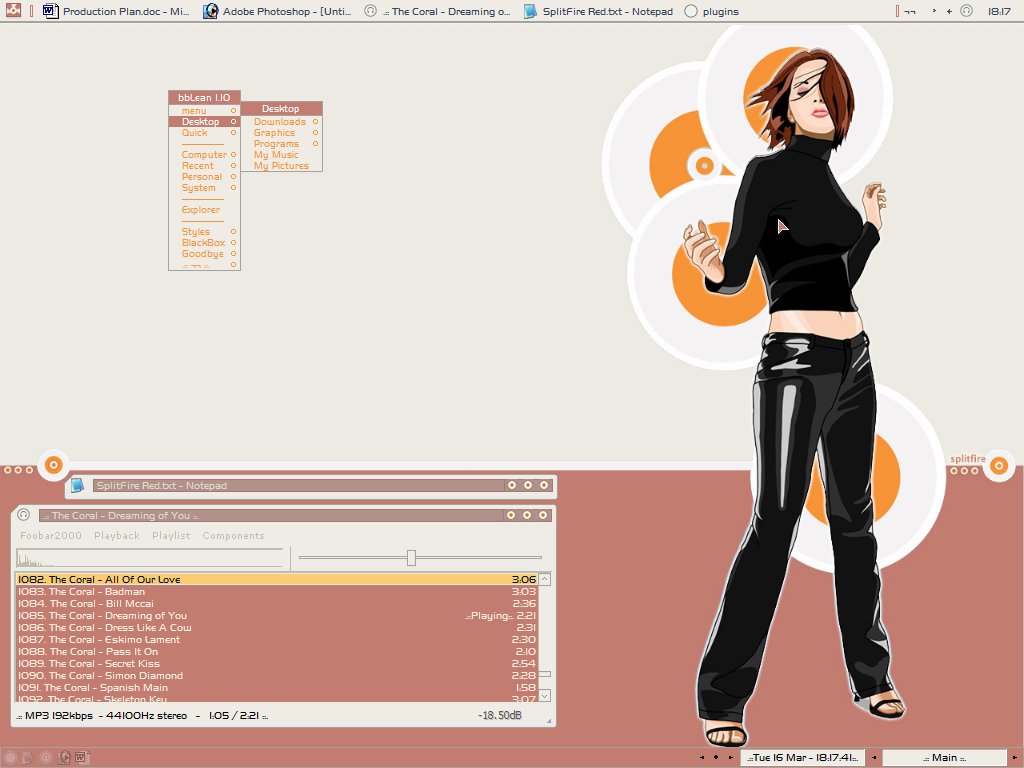Viewport: 1024px width, 768px height.
Task: Expand the Personal submenu
Action: point(204,177)
